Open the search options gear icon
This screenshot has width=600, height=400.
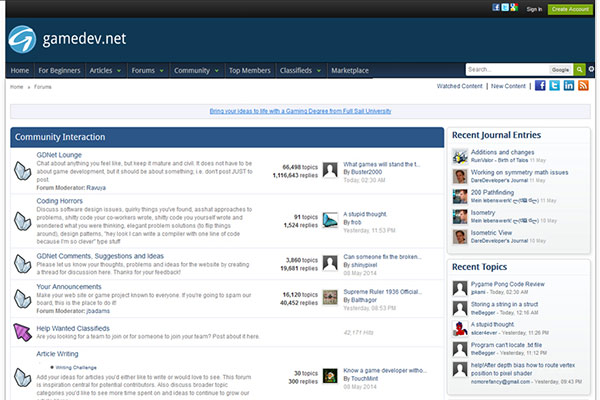(591, 69)
